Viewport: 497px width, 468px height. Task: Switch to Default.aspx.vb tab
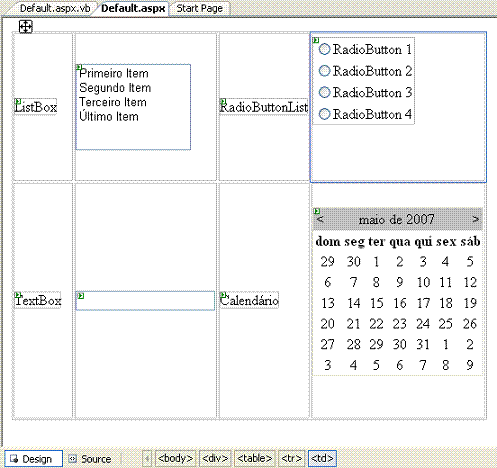coord(55,8)
